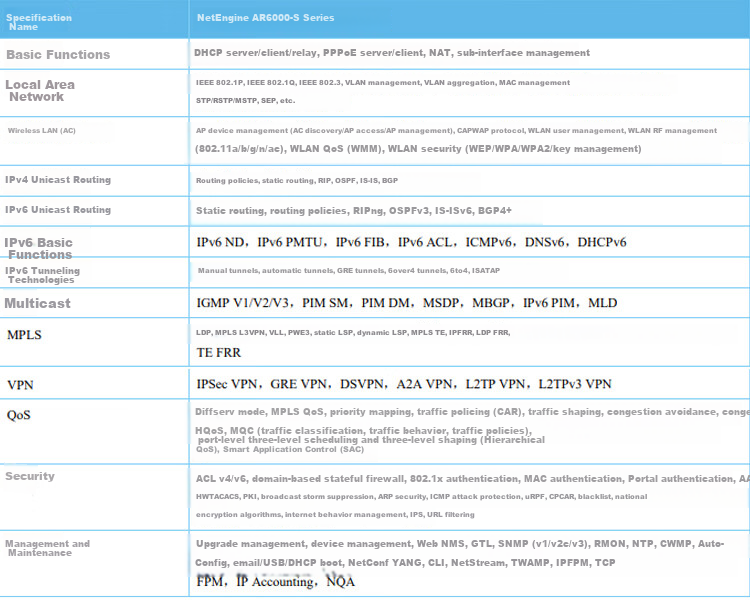750x610 pixels.
Task: Click the 'LDP, MPLS L3VPN, VLL' text line
Action: [x=353, y=333]
